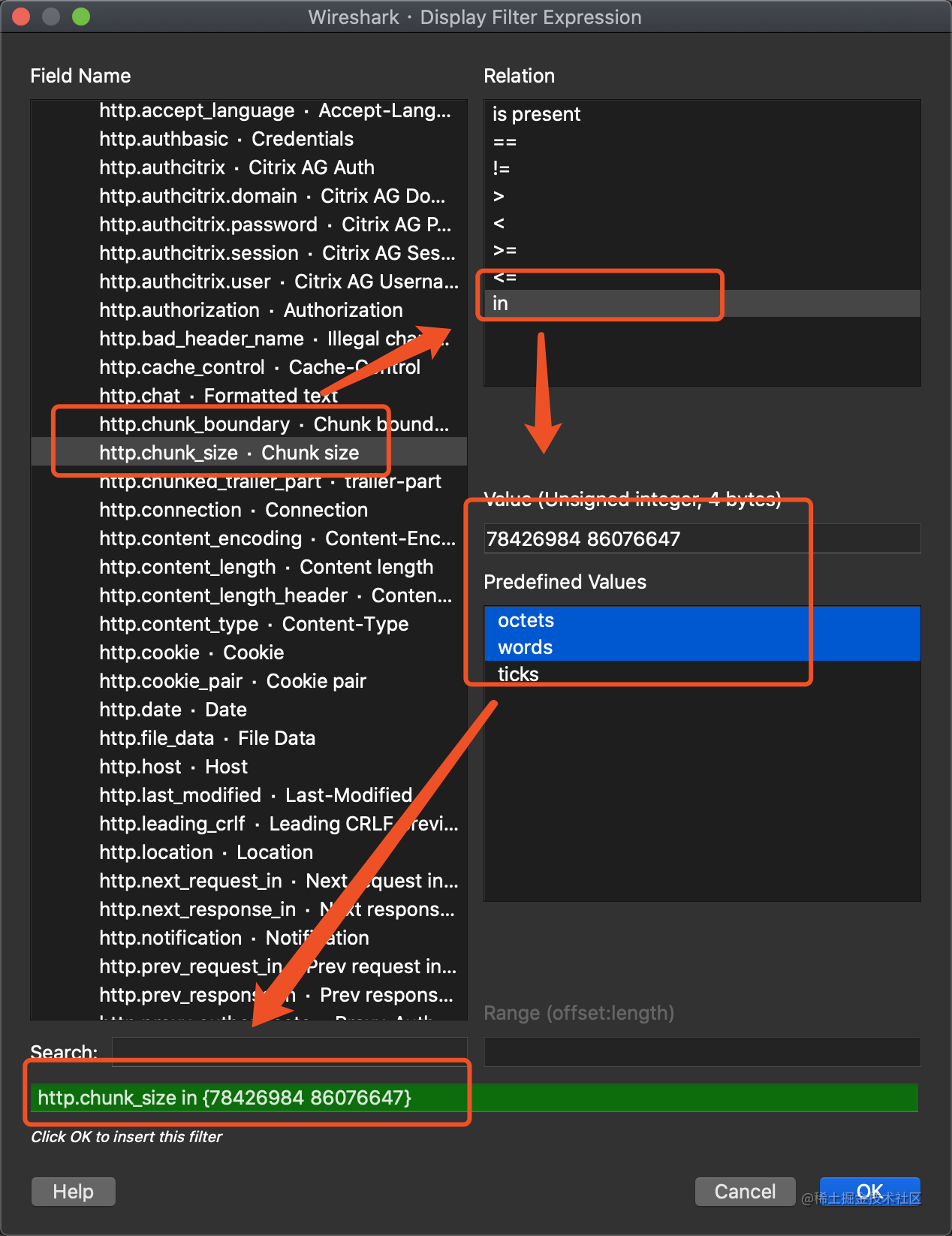Select http.chunk_boundary field row
952x1236 pixels.
click(x=249, y=424)
